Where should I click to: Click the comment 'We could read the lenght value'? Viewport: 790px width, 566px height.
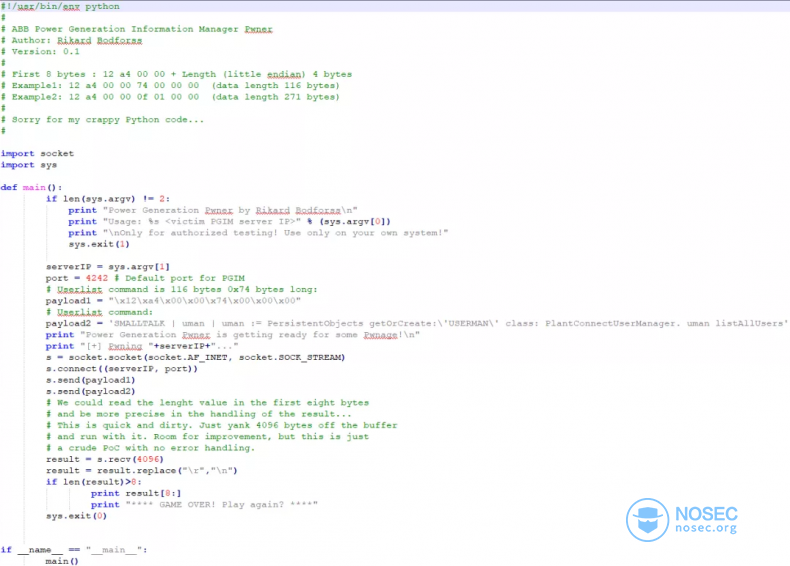[x=208, y=403]
